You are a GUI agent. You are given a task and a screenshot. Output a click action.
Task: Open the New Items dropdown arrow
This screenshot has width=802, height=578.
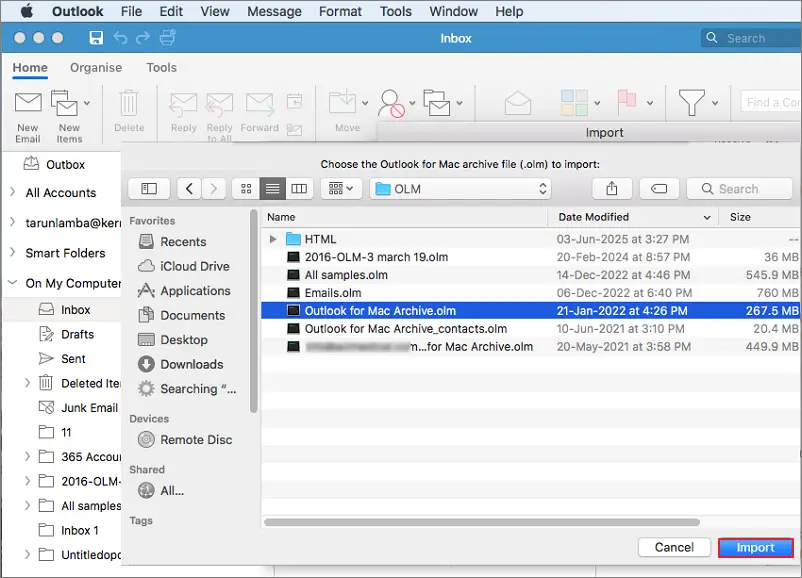(87, 103)
